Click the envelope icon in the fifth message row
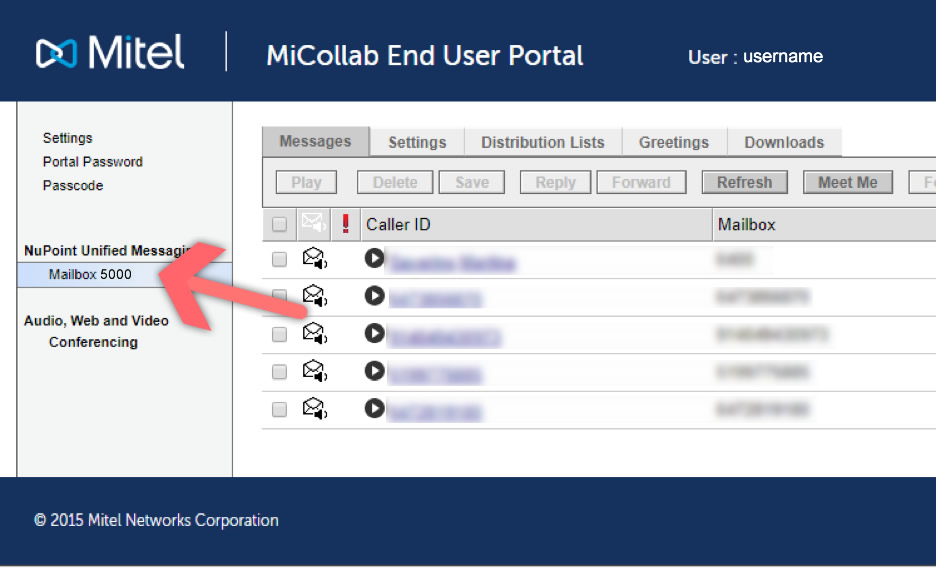This screenshot has height=586, width=936. pos(315,409)
